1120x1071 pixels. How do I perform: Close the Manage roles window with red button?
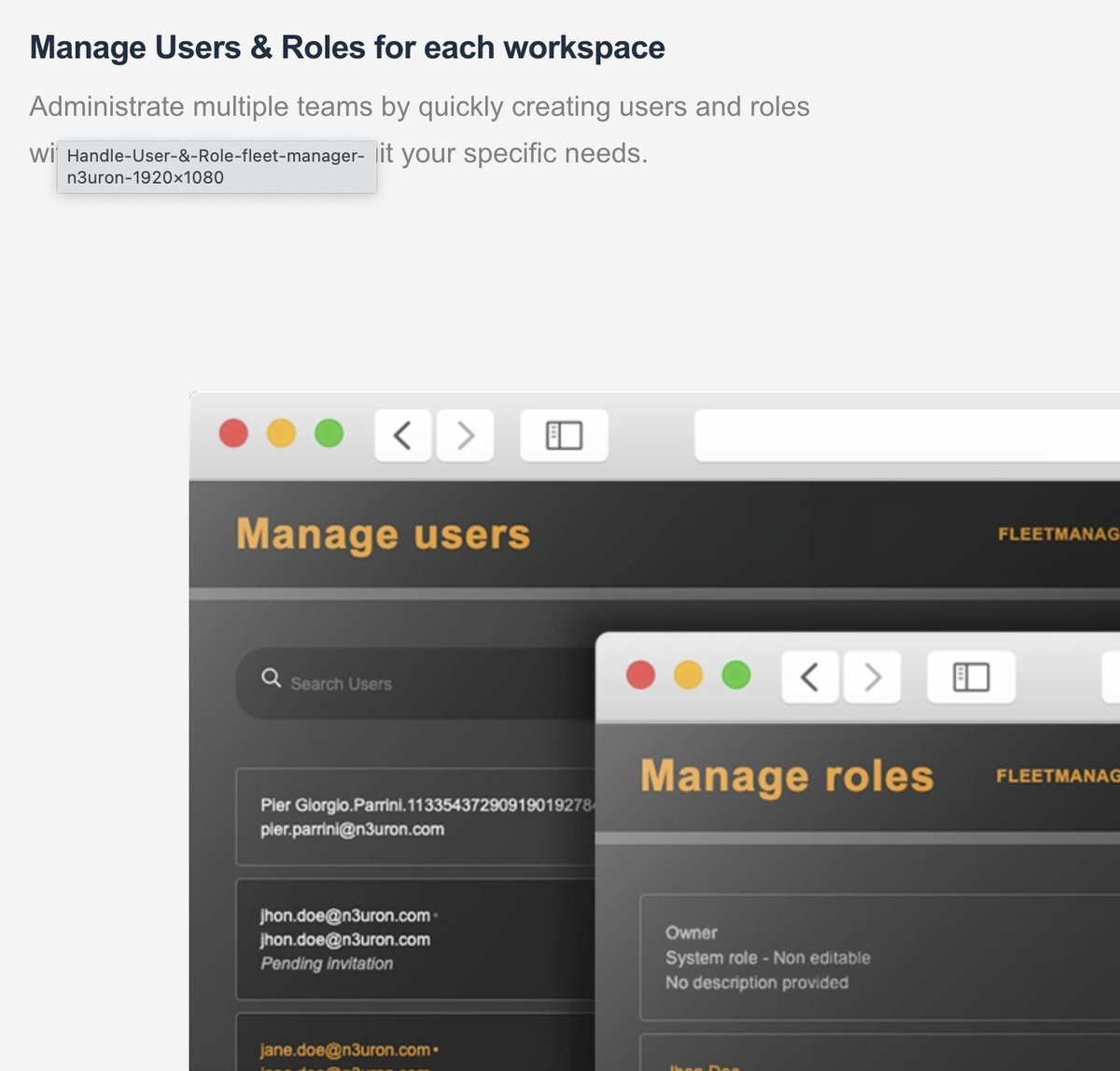640,675
